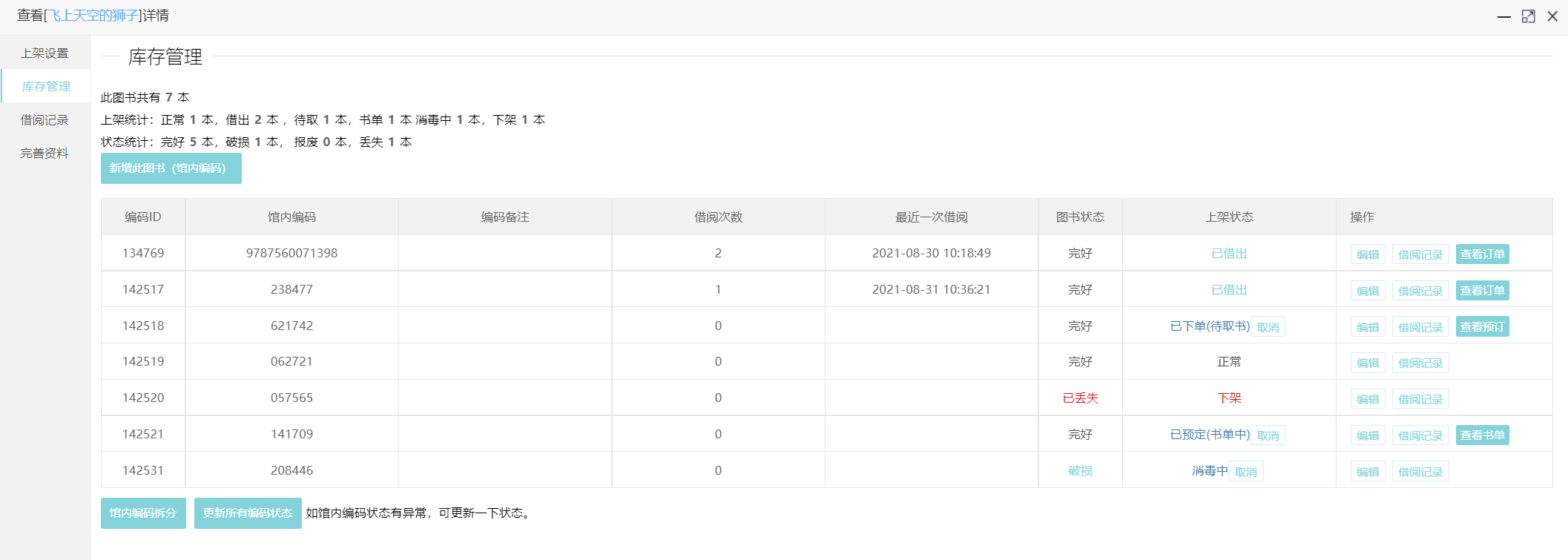This screenshot has height=560, width=1568.
Task: Click the 最近一次借阅 column header
Action: pos(932,217)
